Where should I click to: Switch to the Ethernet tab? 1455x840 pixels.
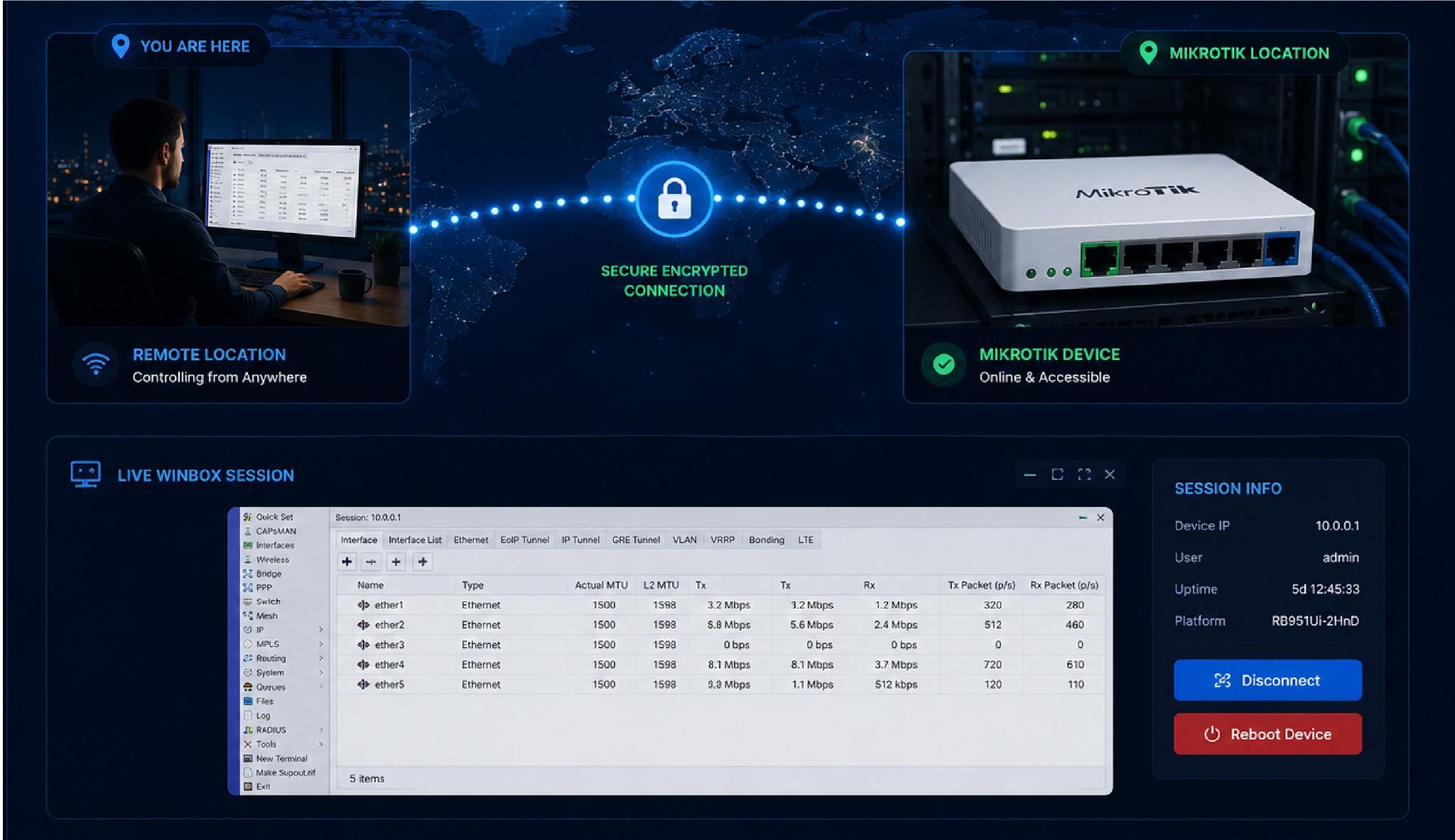point(471,540)
